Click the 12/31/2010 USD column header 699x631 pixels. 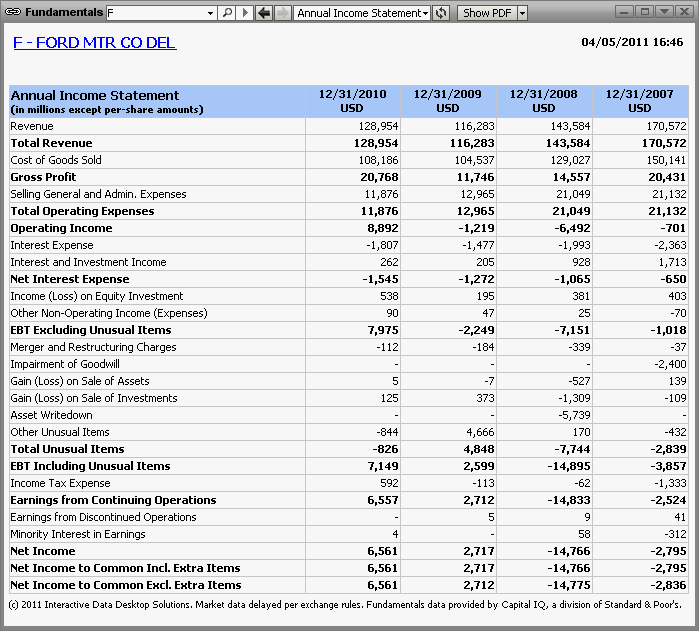pyautogui.click(x=353, y=101)
